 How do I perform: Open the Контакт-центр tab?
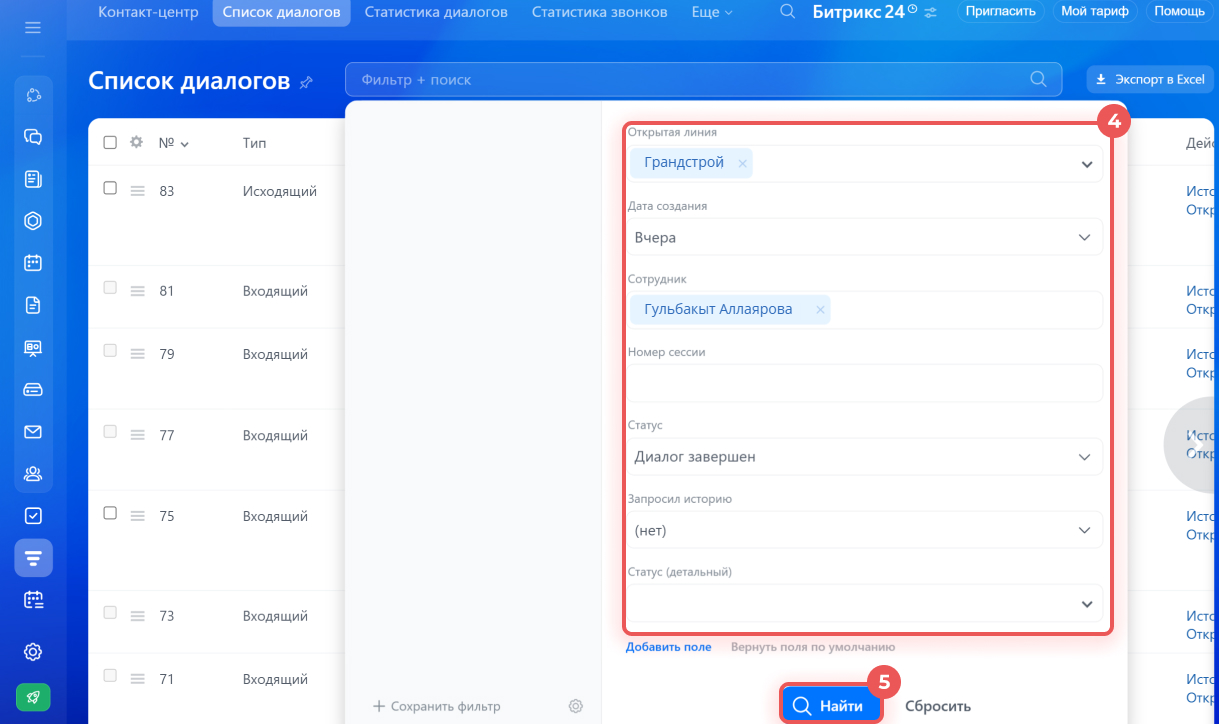coord(148,12)
